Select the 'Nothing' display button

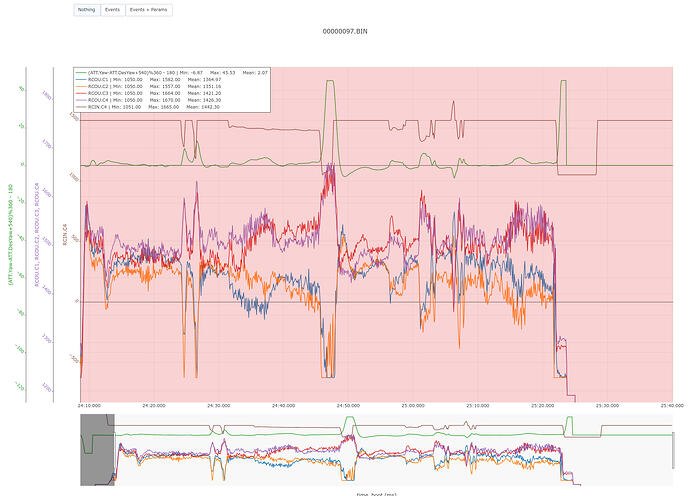87,10
